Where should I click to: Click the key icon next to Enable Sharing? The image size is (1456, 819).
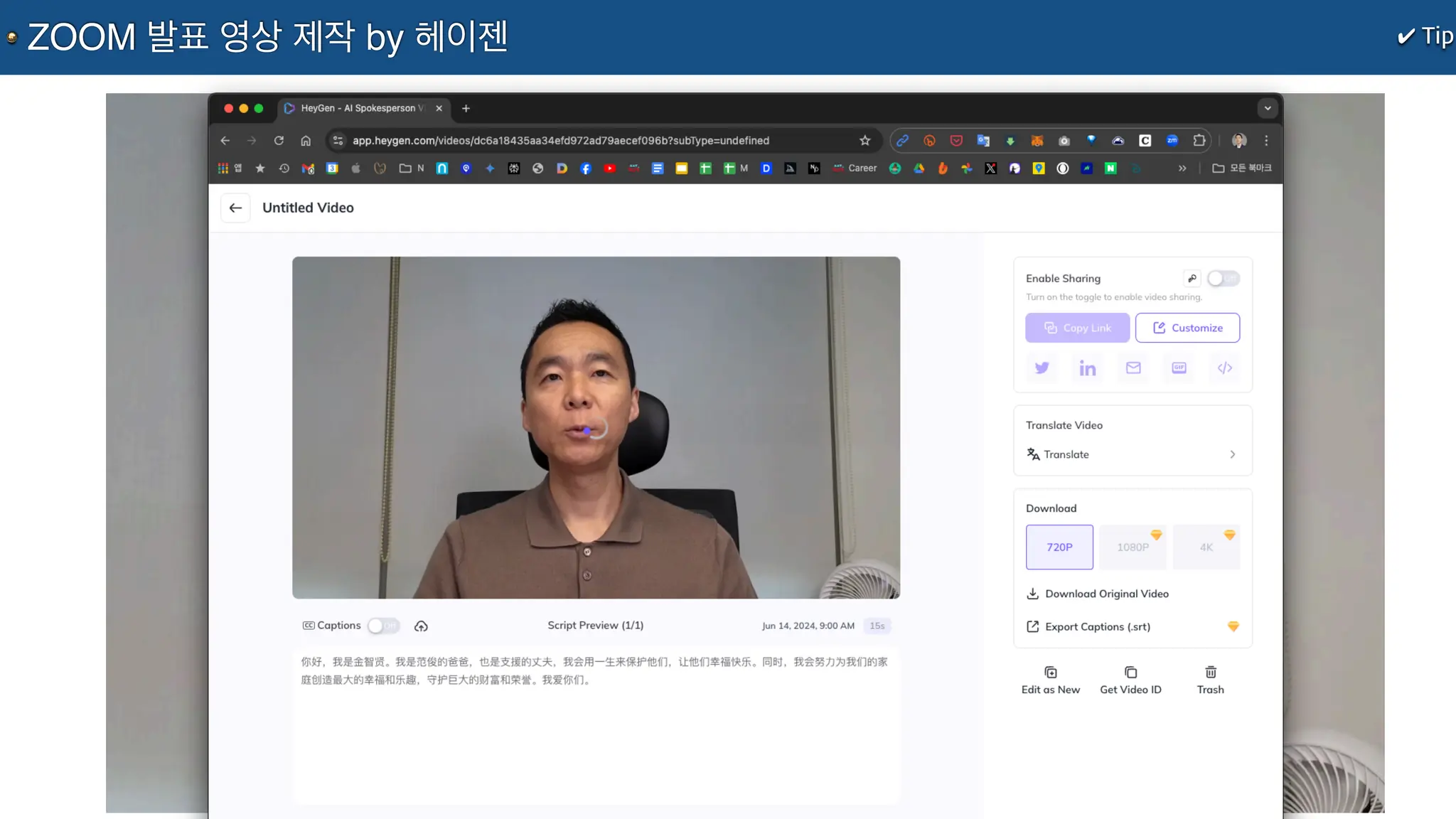click(1192, 278)
